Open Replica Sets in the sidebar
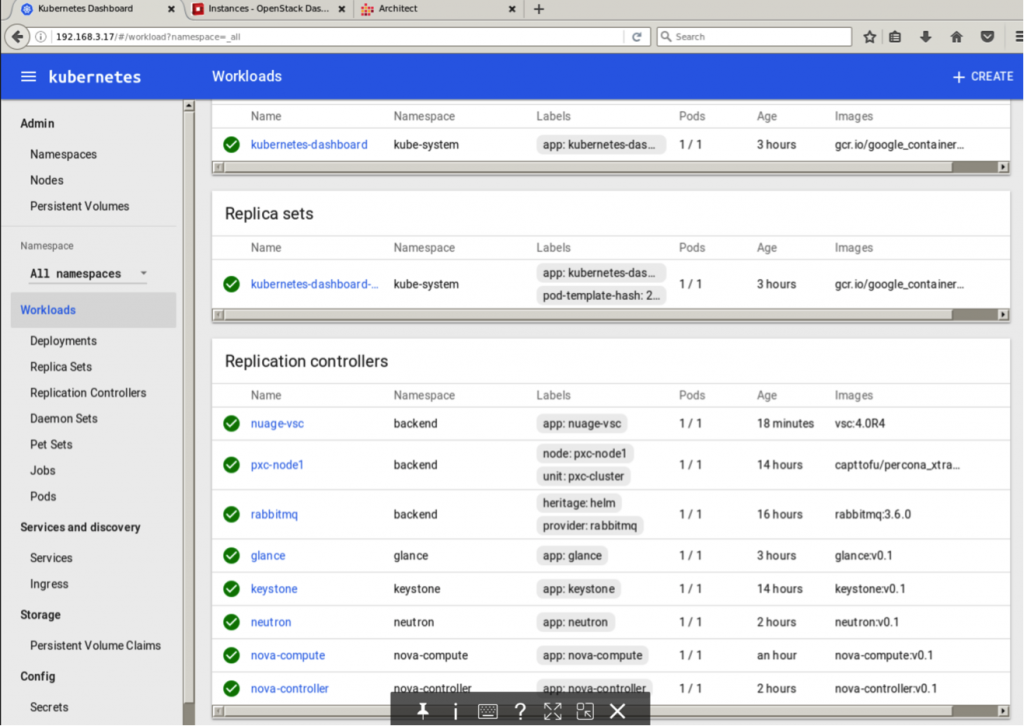 click(x=61, y=367)
